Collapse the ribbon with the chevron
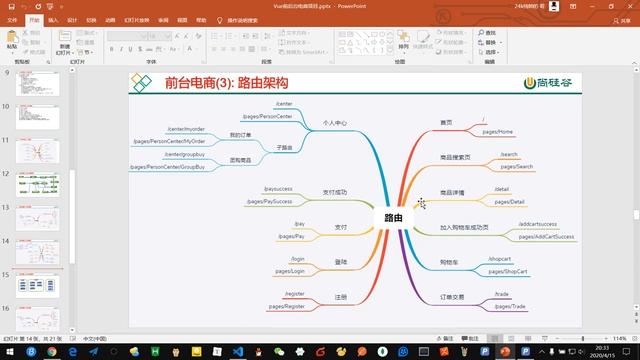This screenshot has height=360, width=640. [x=634, y=62]
